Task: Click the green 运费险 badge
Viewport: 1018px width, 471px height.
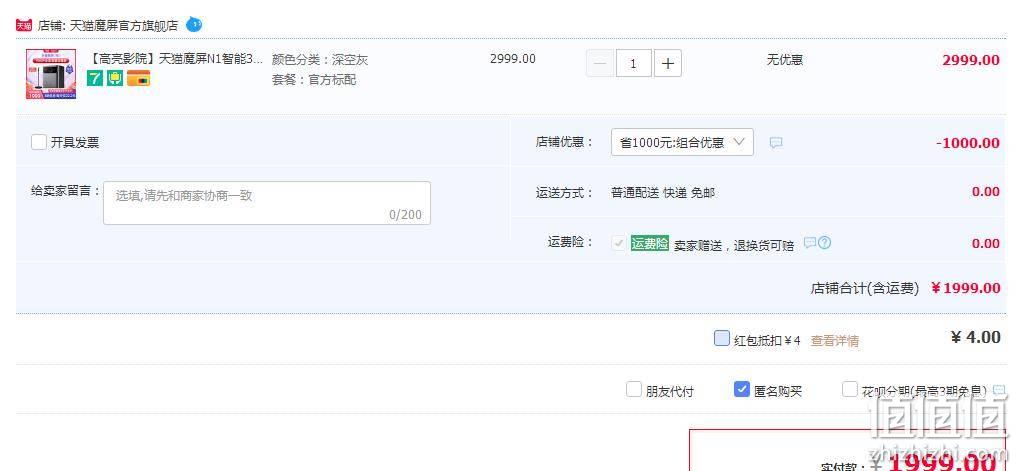Action: (650, 244)
